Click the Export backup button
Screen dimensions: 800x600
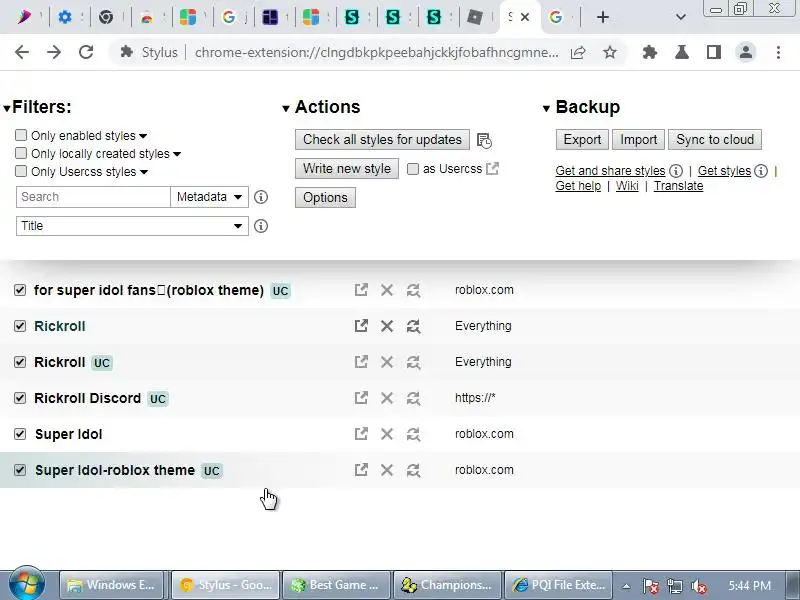click(x=582, y=139)
